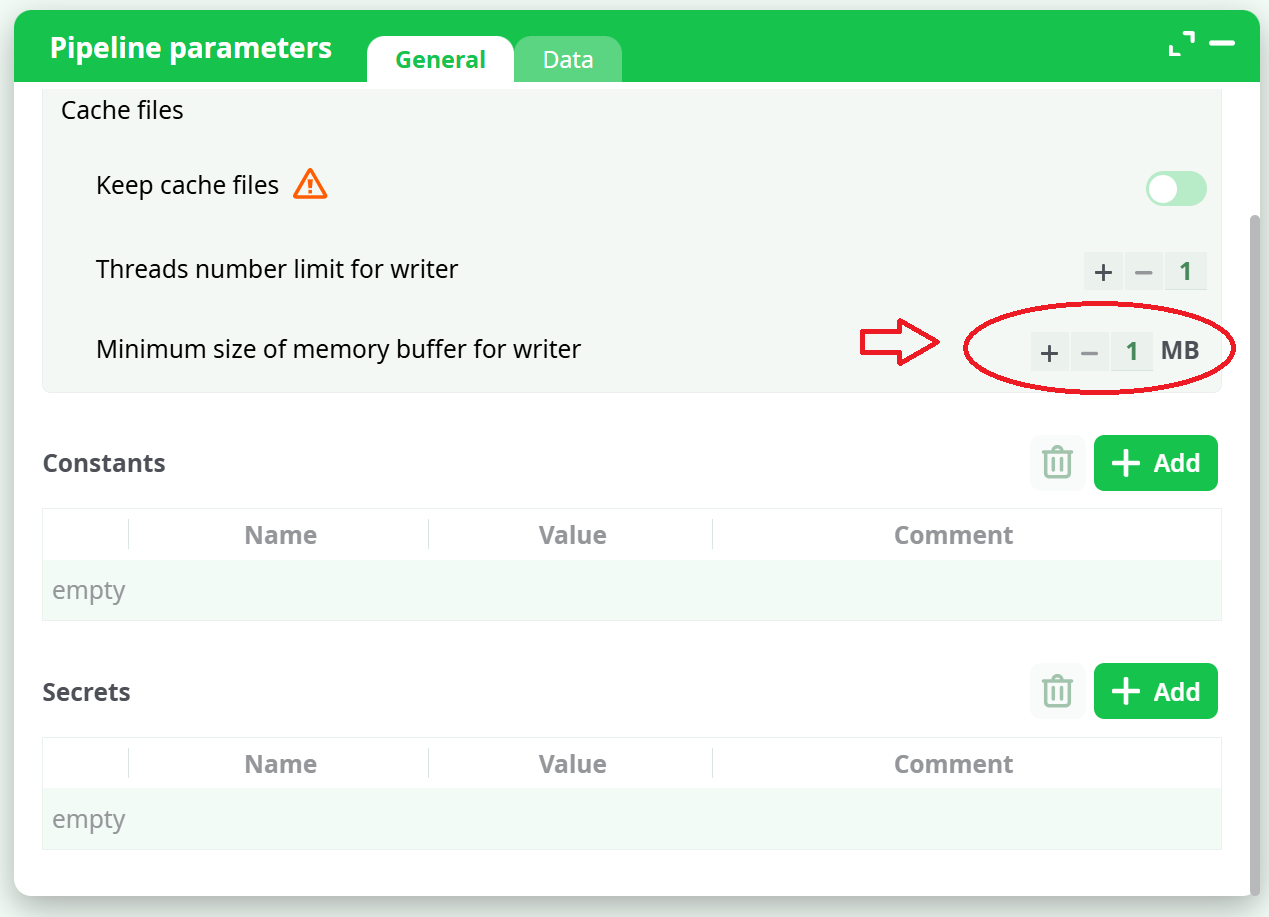Switch to the Data tab
Screen dimensions: 1269x917
click(x=568, y=60)
